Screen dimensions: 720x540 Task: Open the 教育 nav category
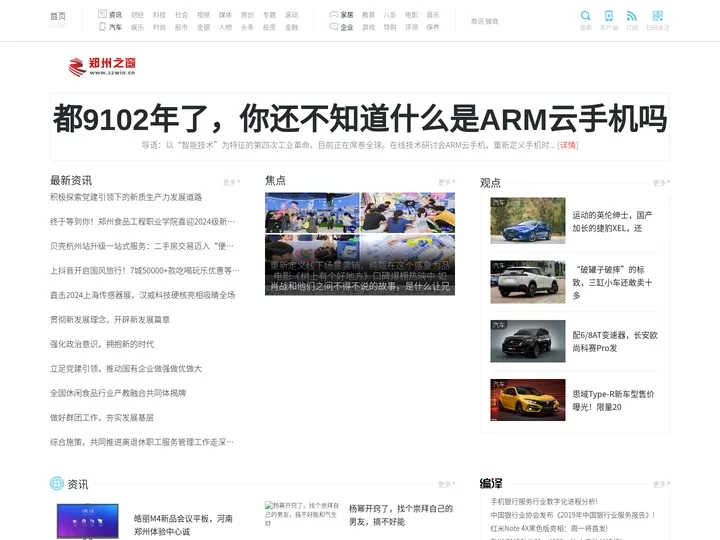pyautogui.click(x=368, y=15)
